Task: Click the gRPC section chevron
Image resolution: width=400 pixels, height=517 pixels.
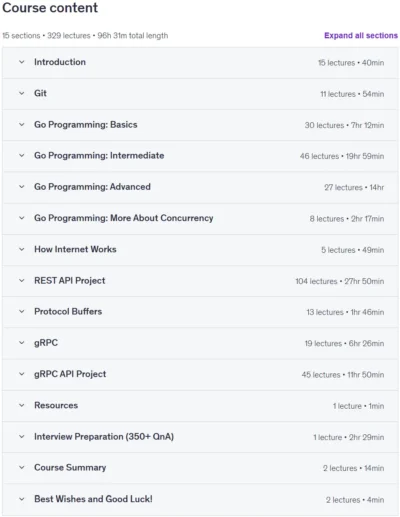Action: [22, 343]
